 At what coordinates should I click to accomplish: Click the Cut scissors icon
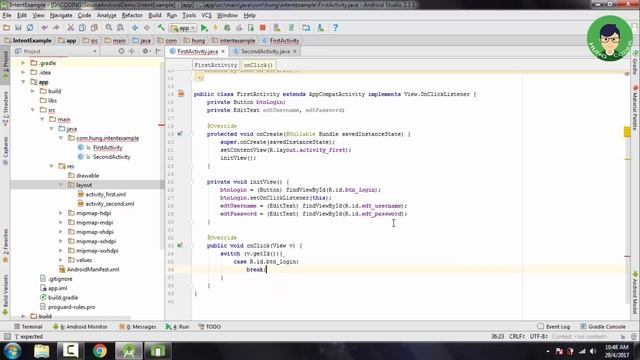(71, 28)
